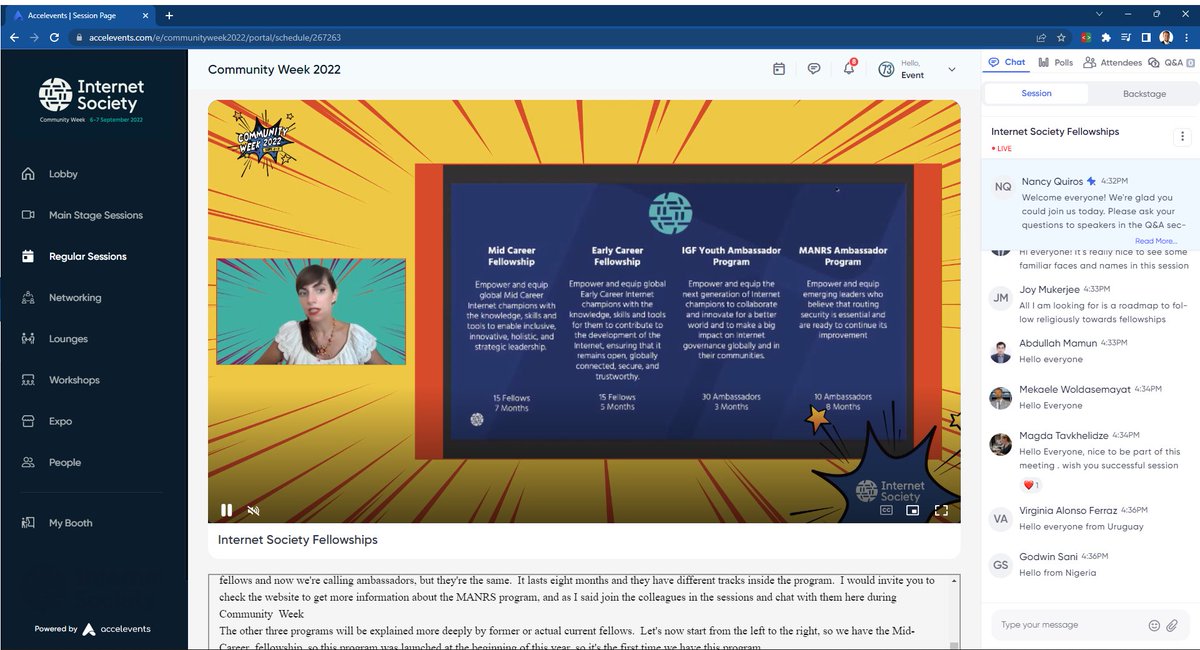Open the schedule calendar icon in header
This screenshot has width=1200, height=650.
tap(779, 69)
